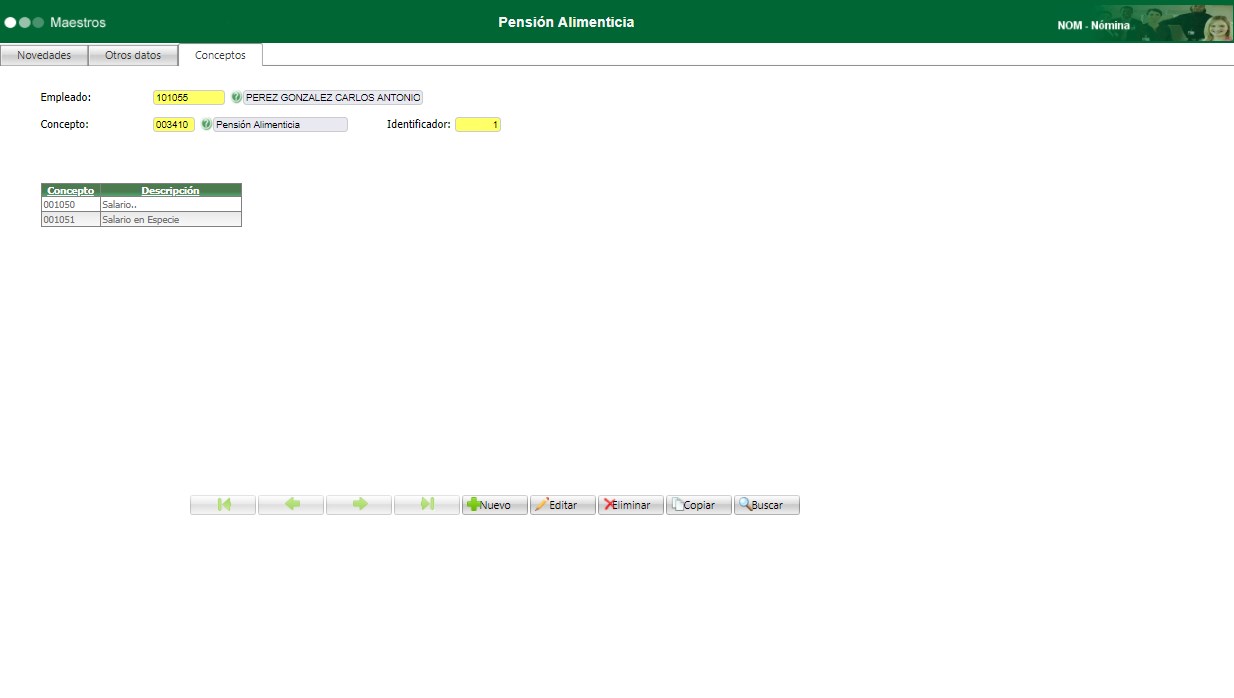
Task: Click the header banner people image
Action: tap(1183, 23)
